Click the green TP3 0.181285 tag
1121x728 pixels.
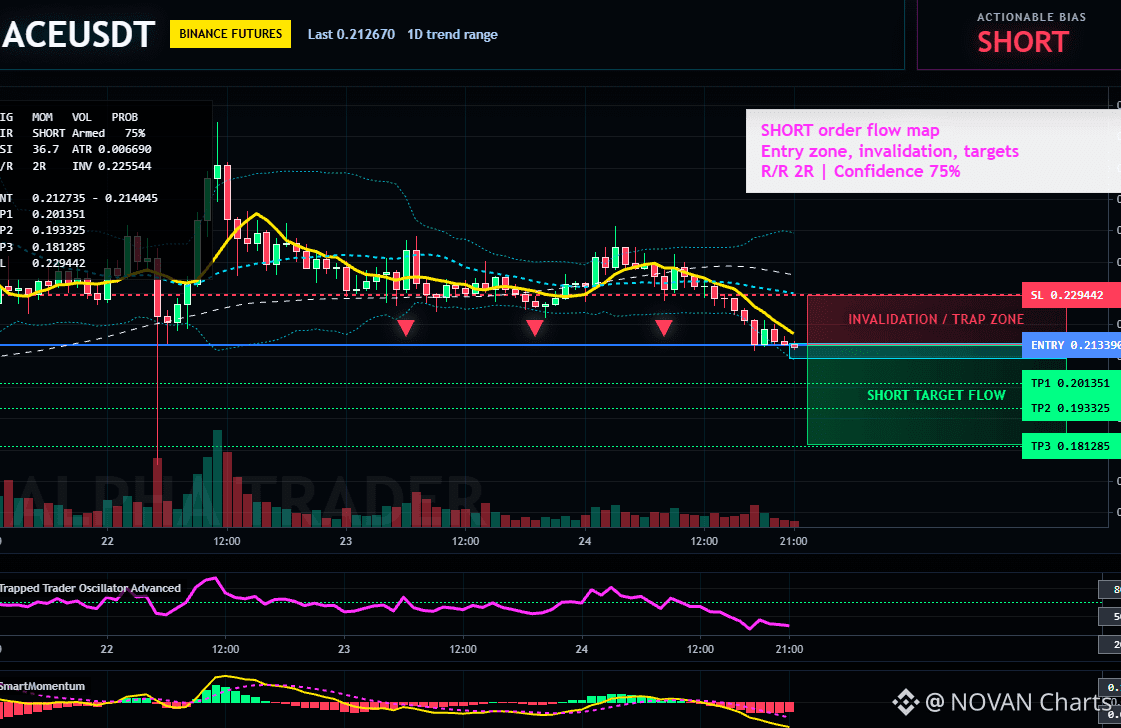pyautogui.click(x=1071, y=446)
